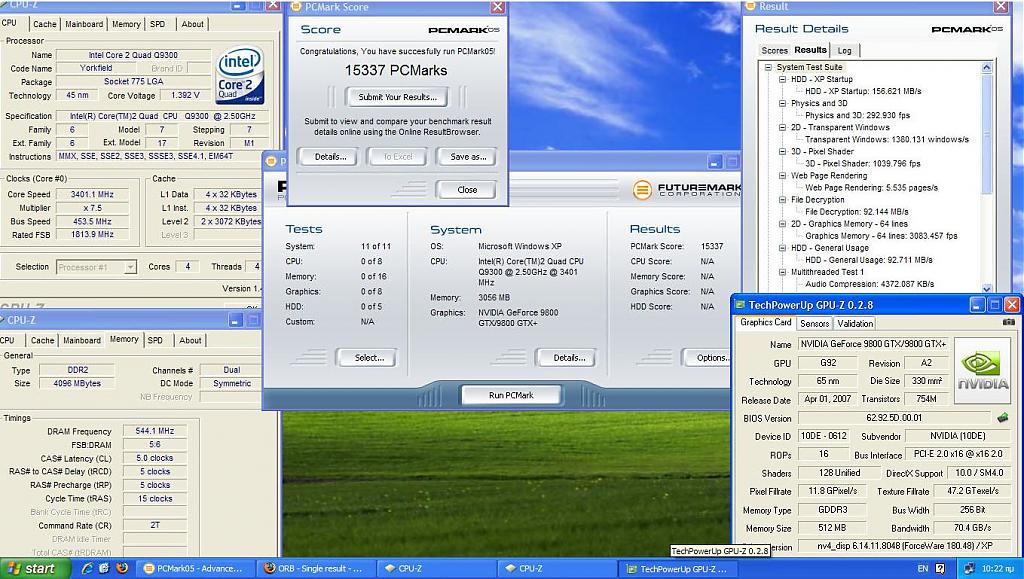Viewport: 1024px width, 579px height.
Task: Click Save as button in score dialog
Action: [468, 157]
